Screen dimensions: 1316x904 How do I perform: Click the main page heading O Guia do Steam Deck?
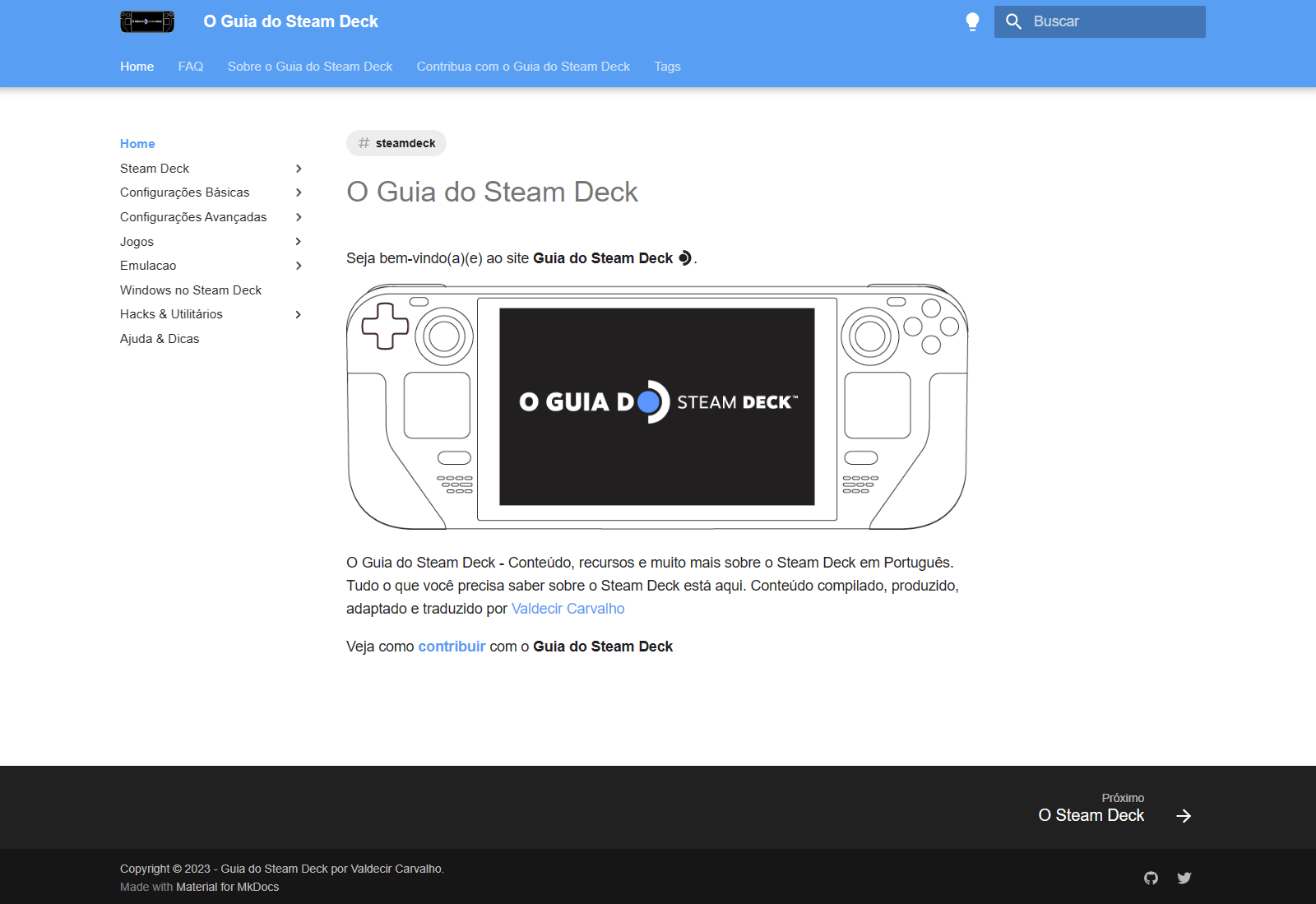click(492, 192)
